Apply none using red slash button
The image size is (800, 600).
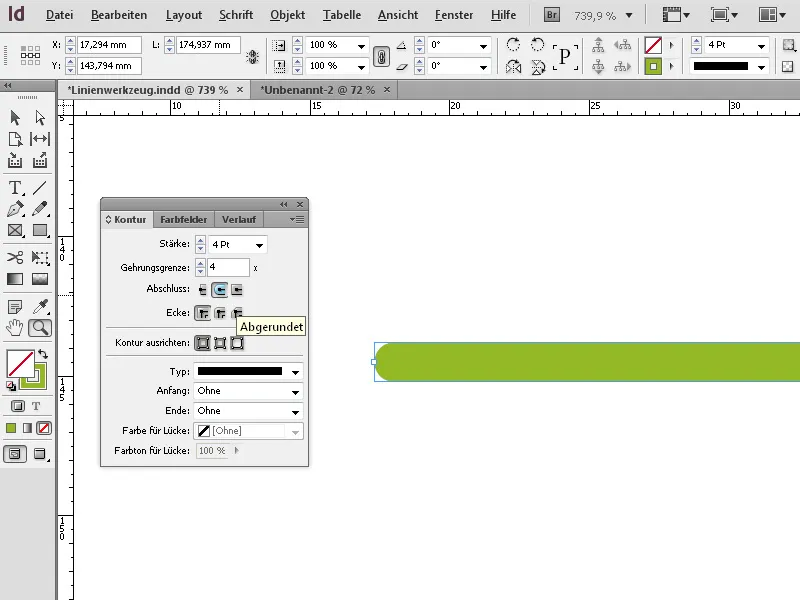coord(44,428)
